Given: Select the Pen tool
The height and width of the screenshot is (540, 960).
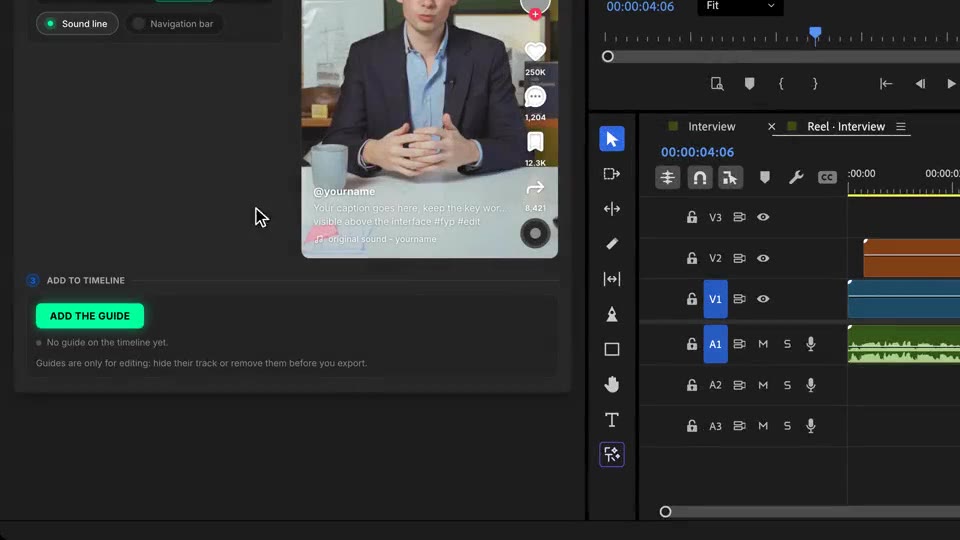Looking at the screenshot, I should (x=612, y=314).
